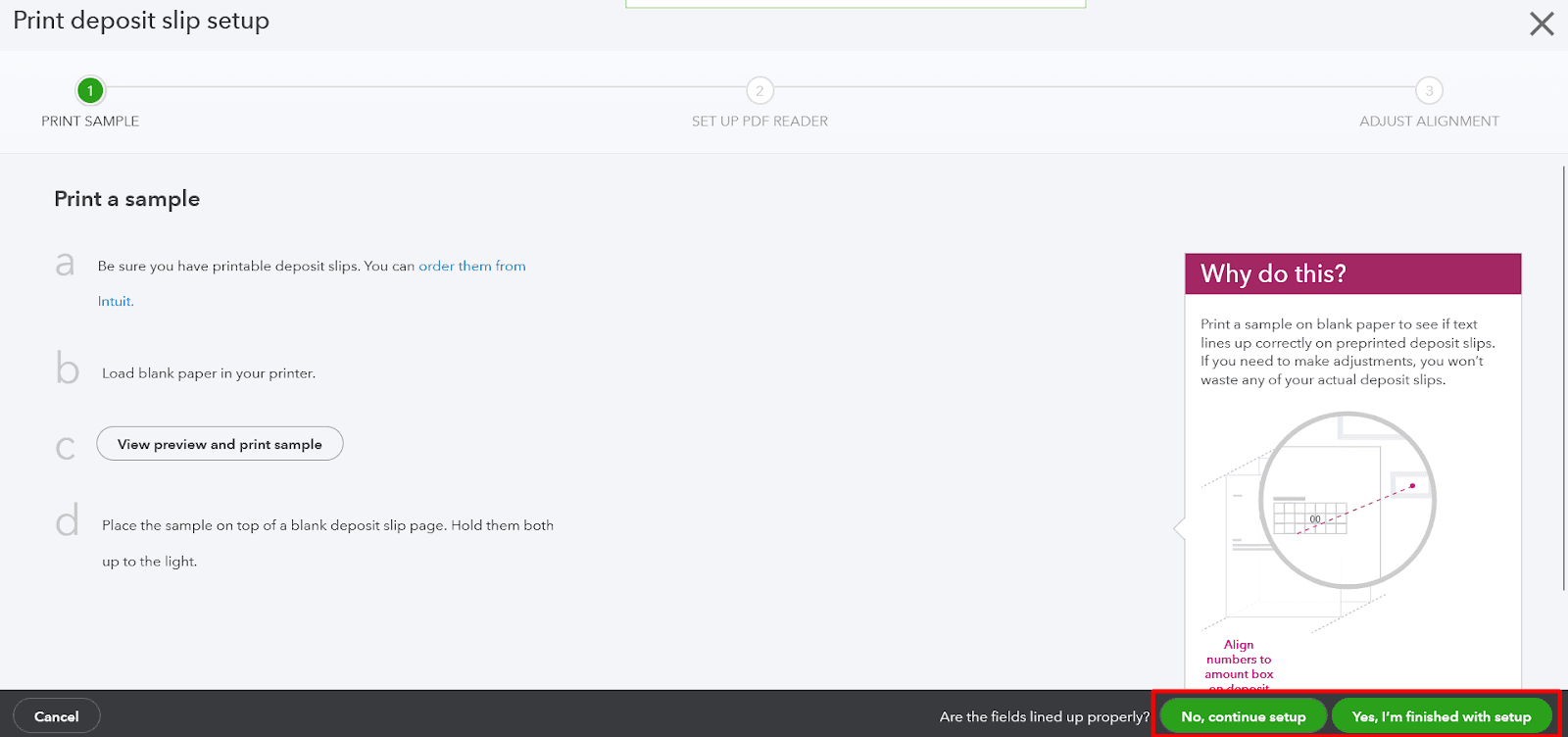Click Yes, I'm finished with setup
1568x737 pixels.
coord(1441,716)
